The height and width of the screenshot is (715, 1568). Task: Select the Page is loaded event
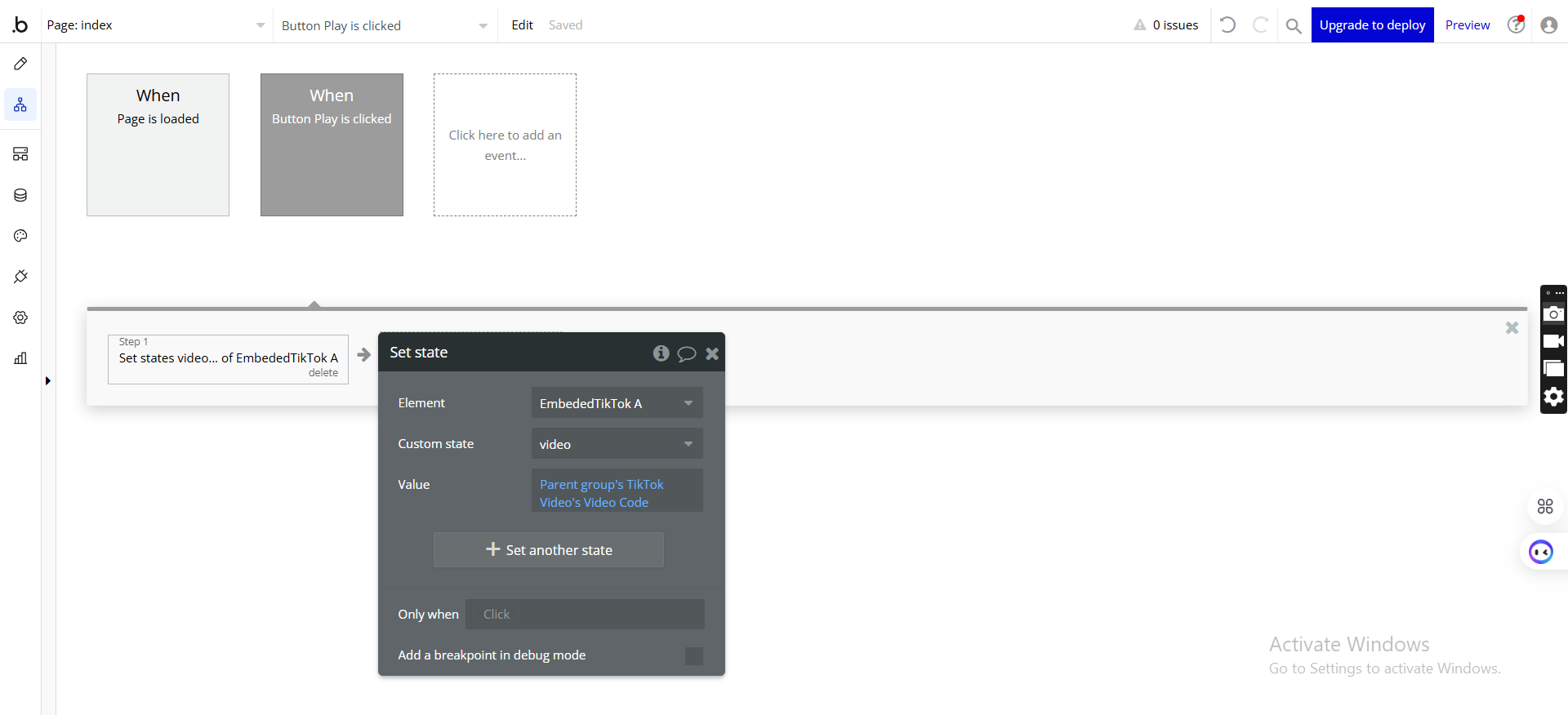point(158,144)
